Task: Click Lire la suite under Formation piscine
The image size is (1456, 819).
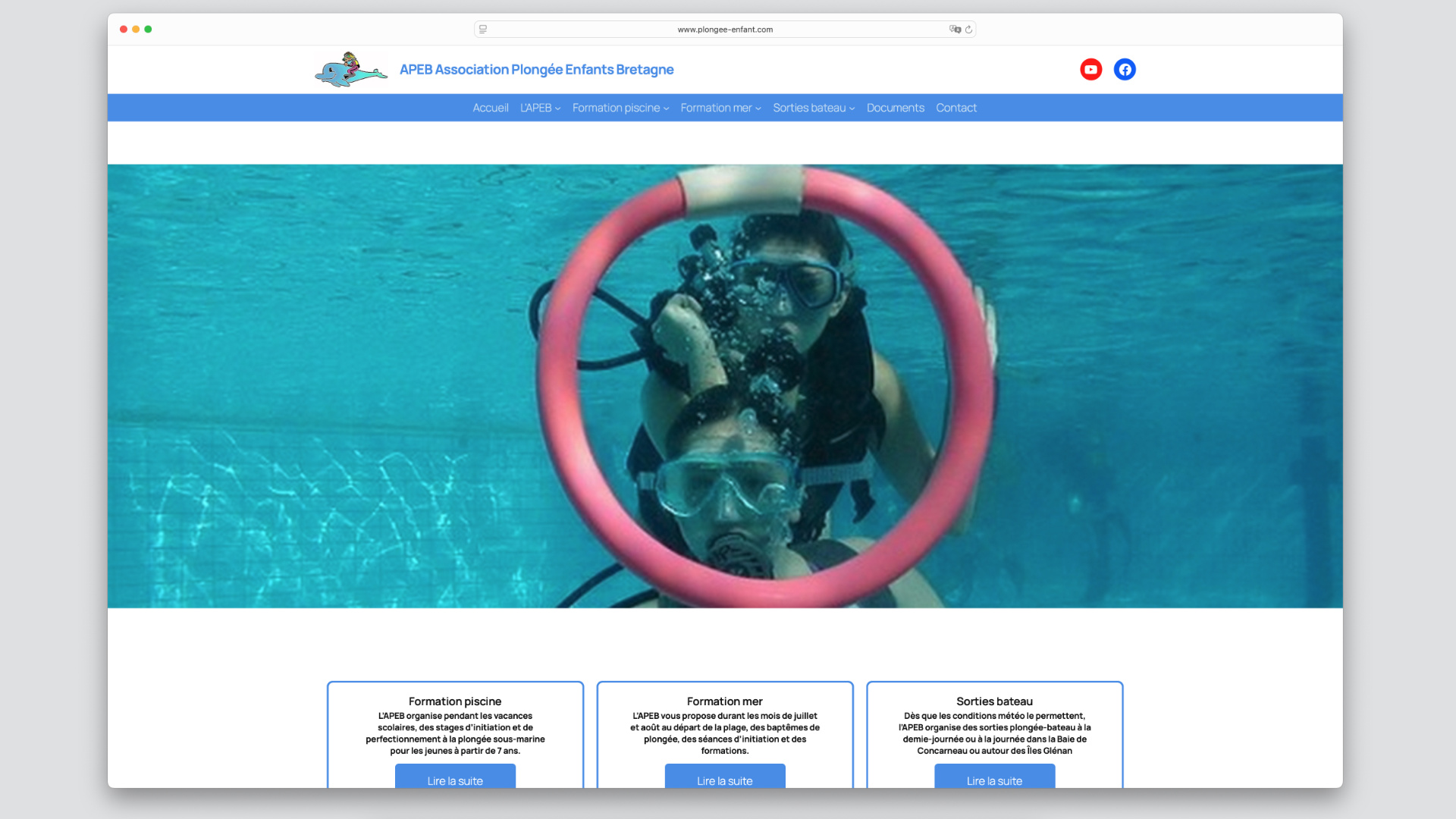Action: coord(455,777)
